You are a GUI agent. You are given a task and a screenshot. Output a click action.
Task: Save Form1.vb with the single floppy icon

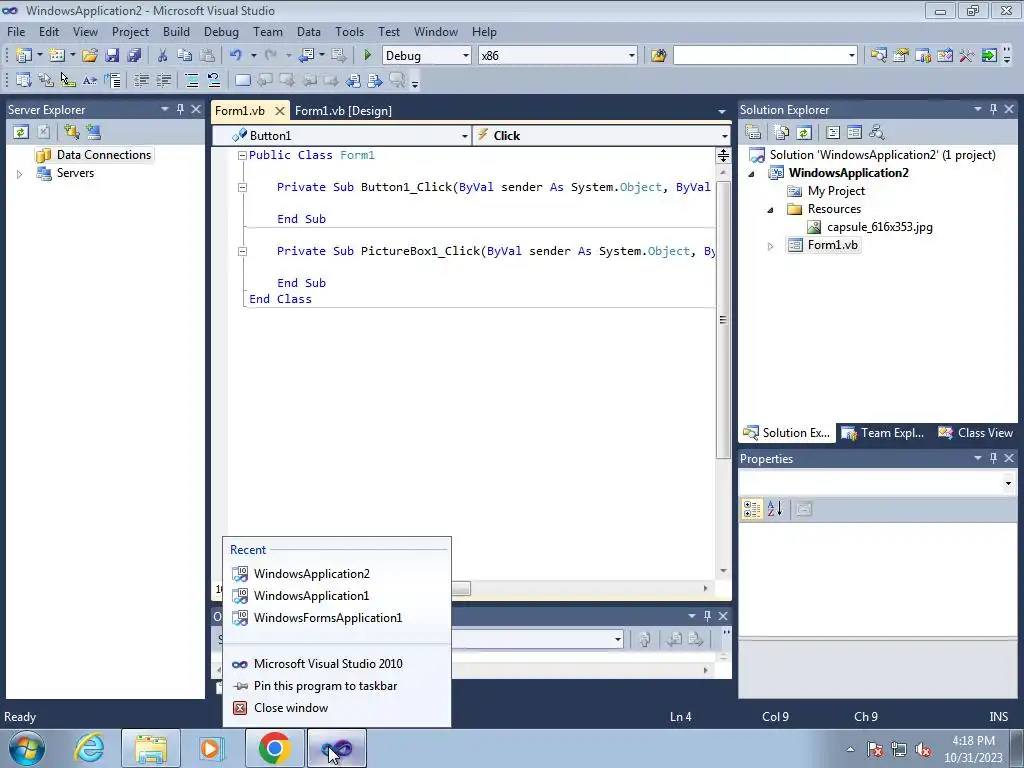click(112, 56)
